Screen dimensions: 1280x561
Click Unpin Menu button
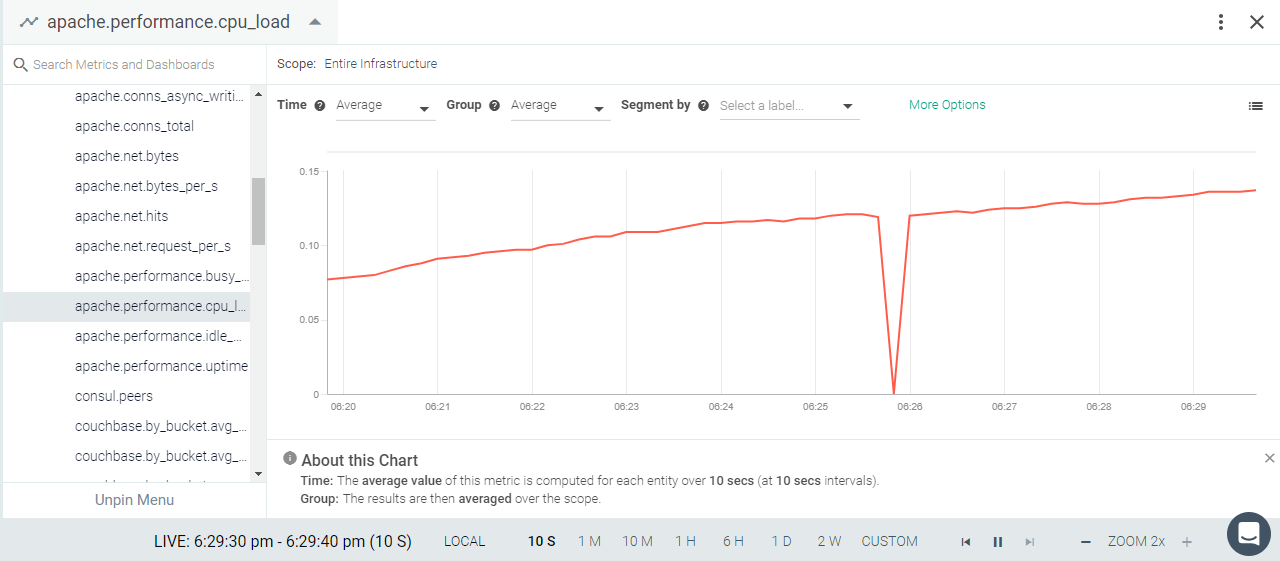tap(134, 500)
